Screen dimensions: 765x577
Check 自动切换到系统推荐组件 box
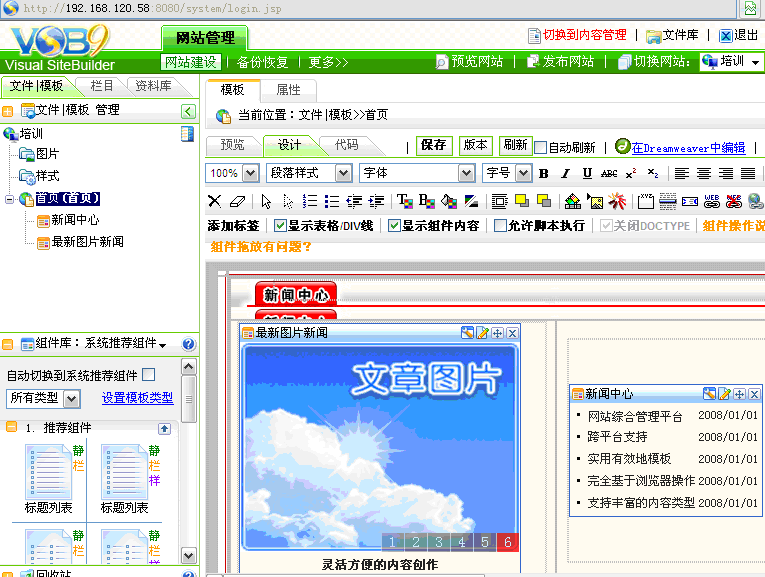pos(149,375)
